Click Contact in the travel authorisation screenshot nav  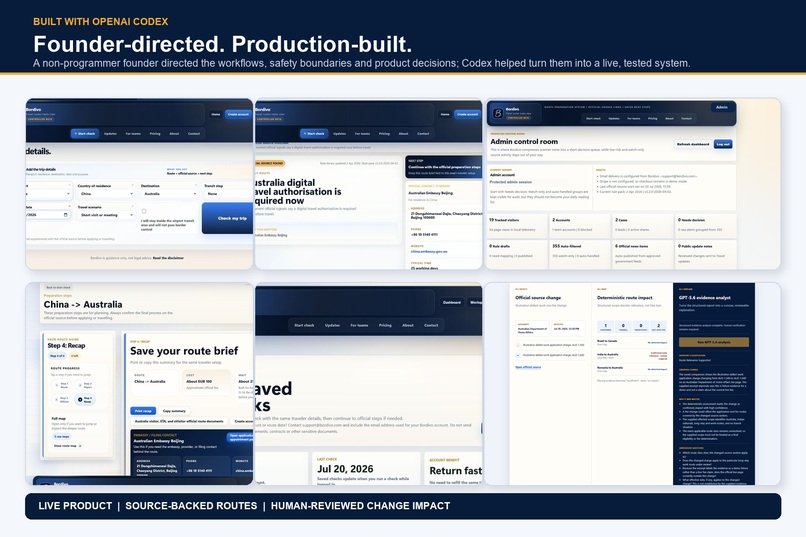423,134
